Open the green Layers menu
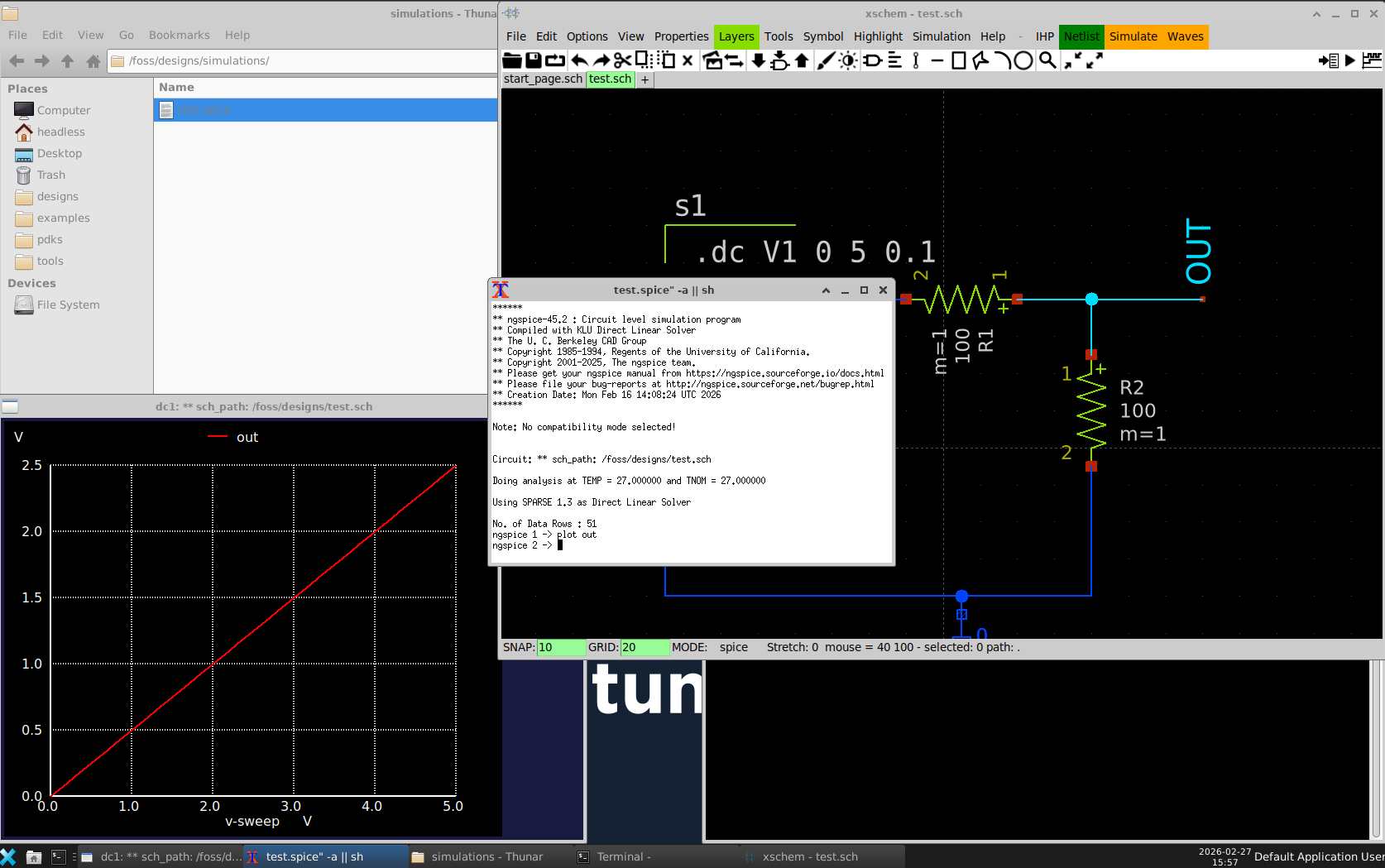This screenshot has height=868, width=1385. pyautogui.click(x=736, y=36)
